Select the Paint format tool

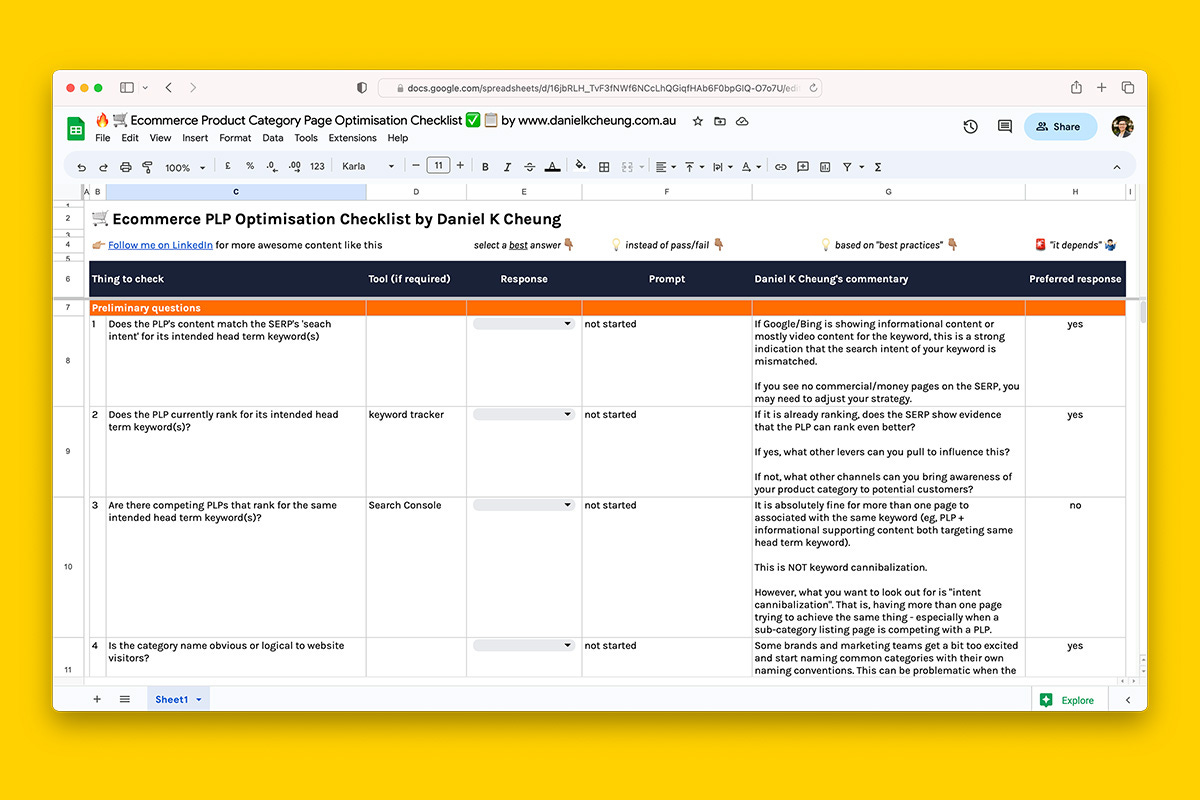tap(147, 167)
